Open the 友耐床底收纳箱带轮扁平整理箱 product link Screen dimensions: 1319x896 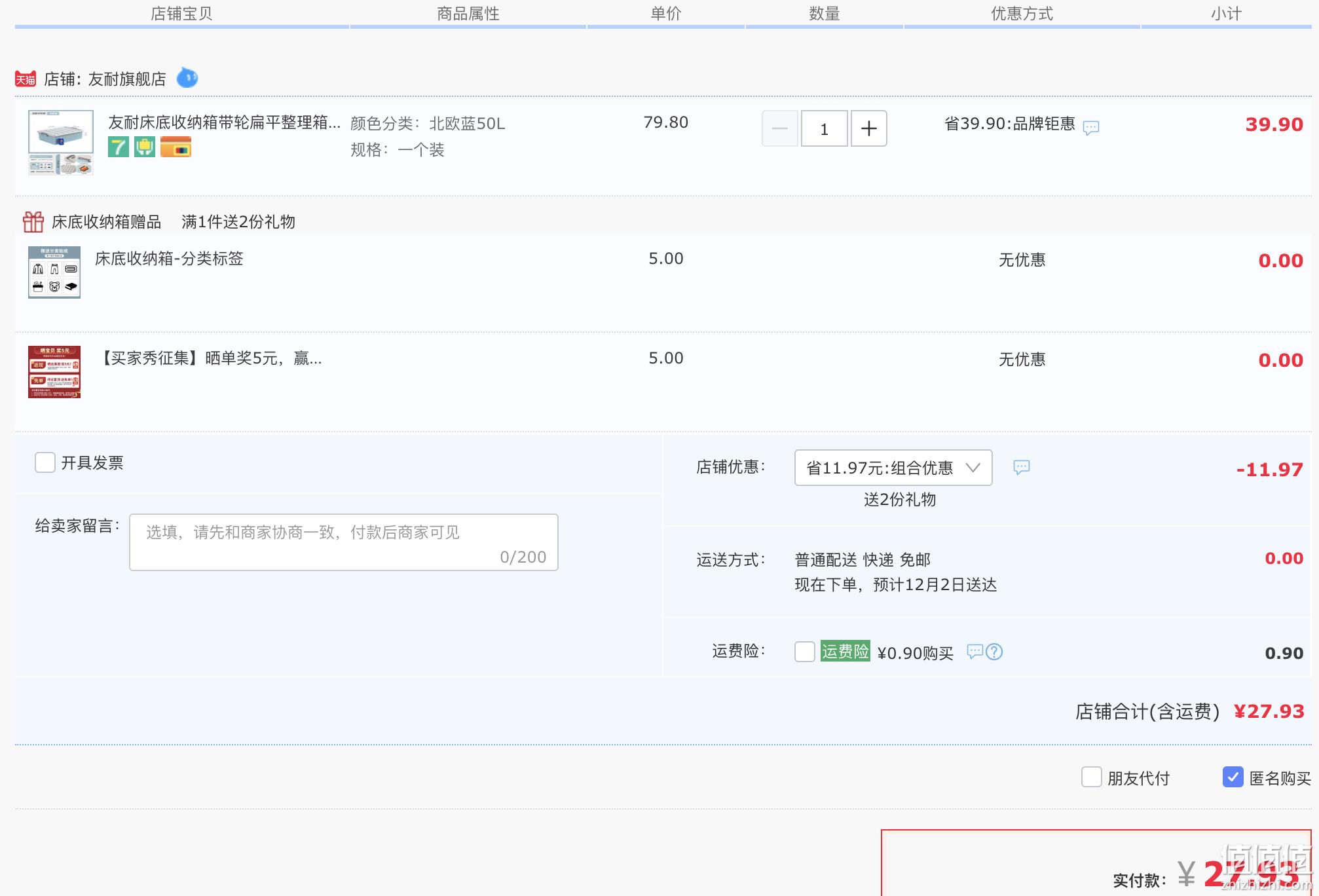pos(225,122)
